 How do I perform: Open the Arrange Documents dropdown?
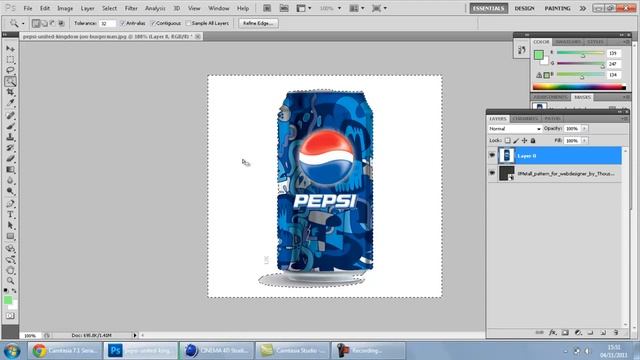357,8
